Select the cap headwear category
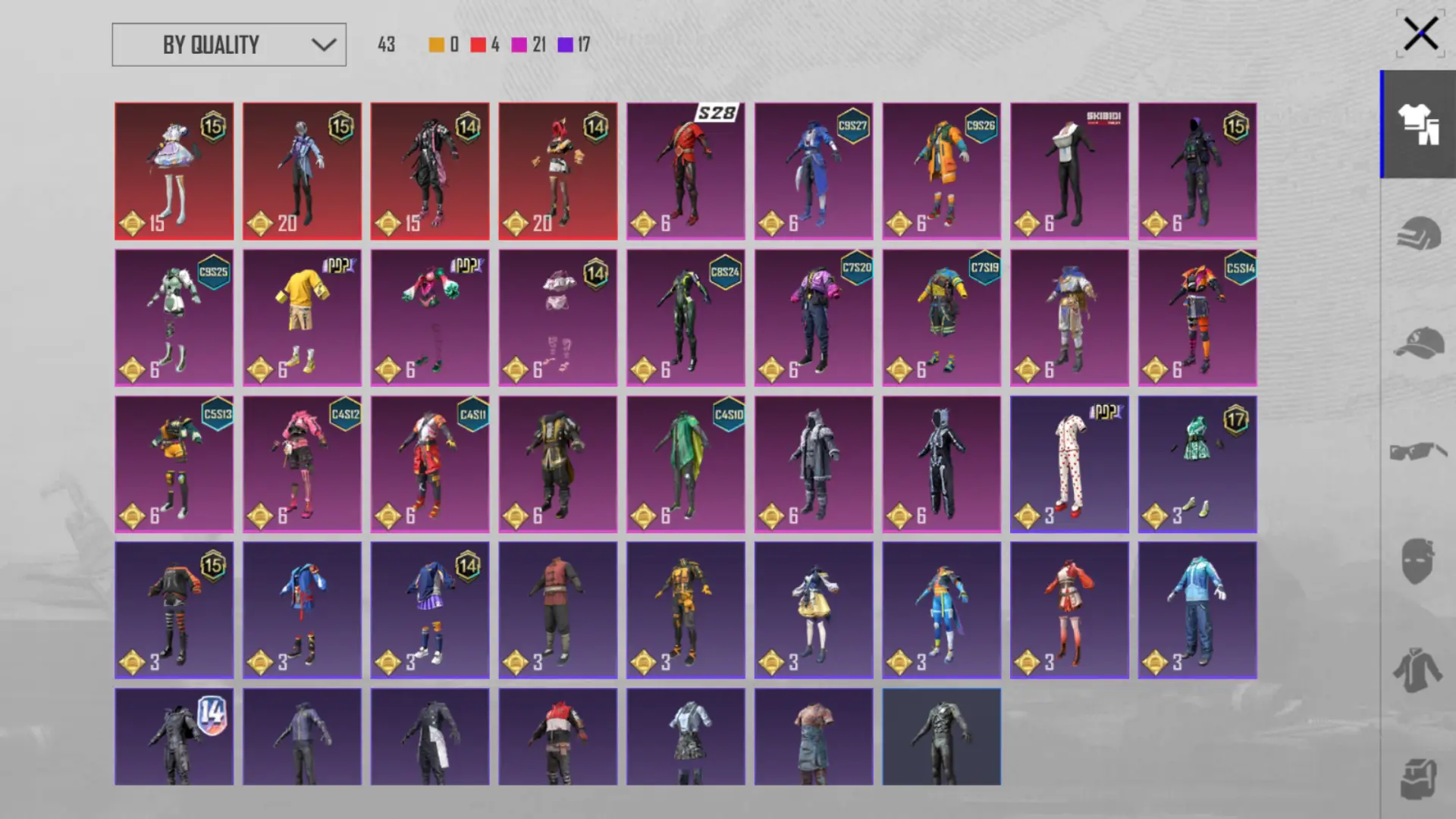 coord(1417,343)
